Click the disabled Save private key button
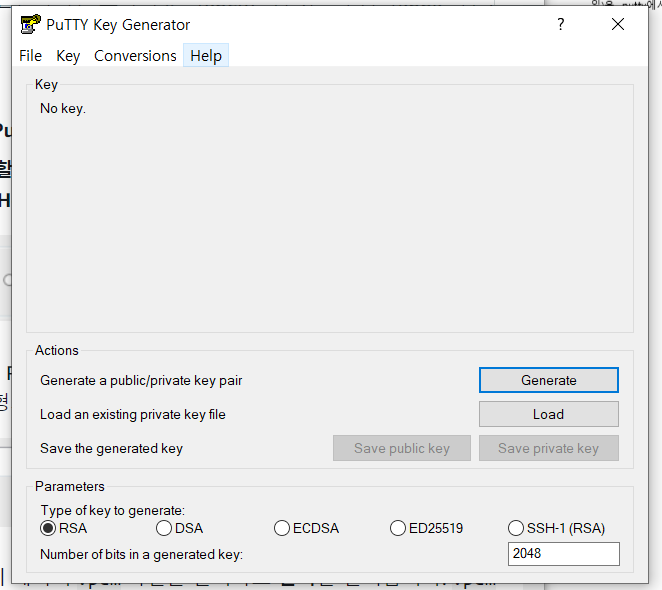 pyautogui.click(x=548, y=448)
